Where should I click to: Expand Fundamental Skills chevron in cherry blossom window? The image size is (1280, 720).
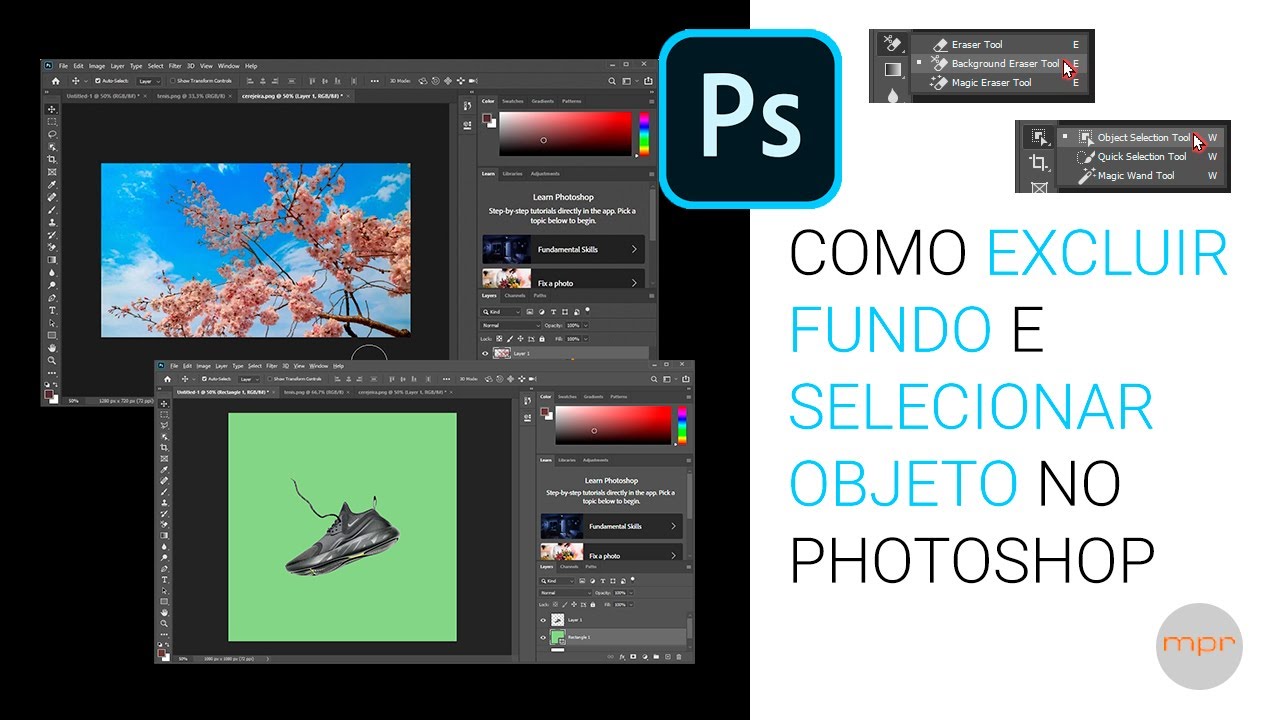634,249
